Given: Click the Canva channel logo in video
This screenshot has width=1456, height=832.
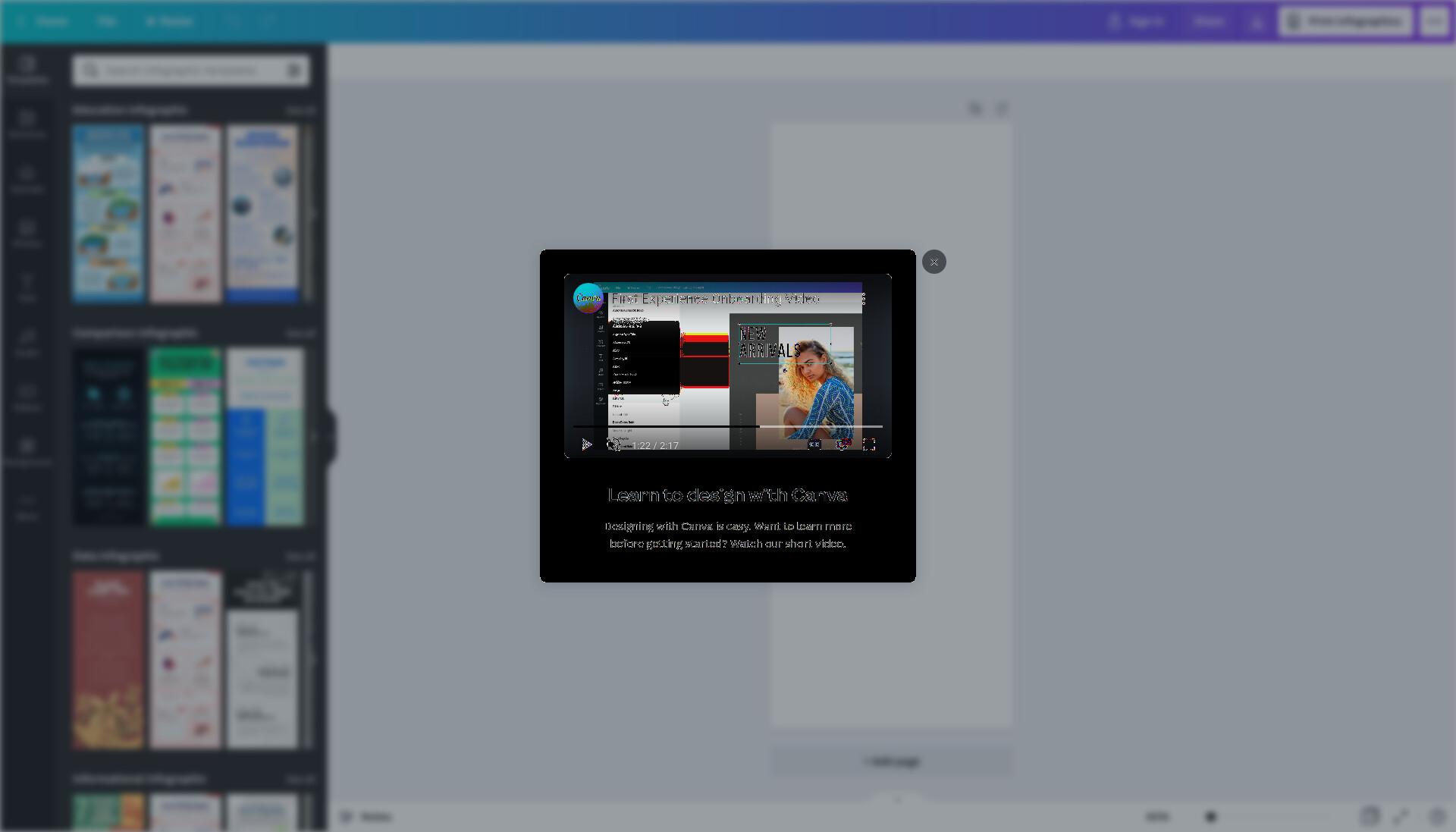Looking at the screenshot, I should (588, 298).
